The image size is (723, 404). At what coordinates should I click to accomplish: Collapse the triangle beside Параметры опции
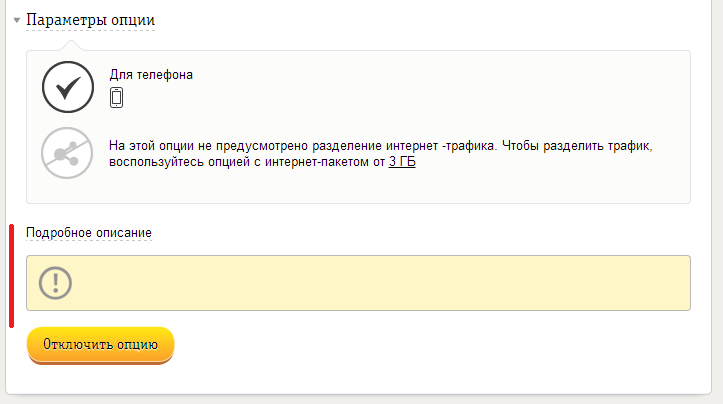[x=17, y=20]
